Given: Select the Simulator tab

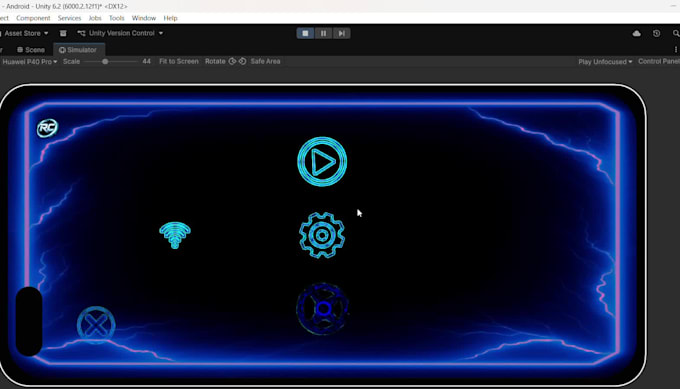Looking at the screenshot, I should 78,50.
